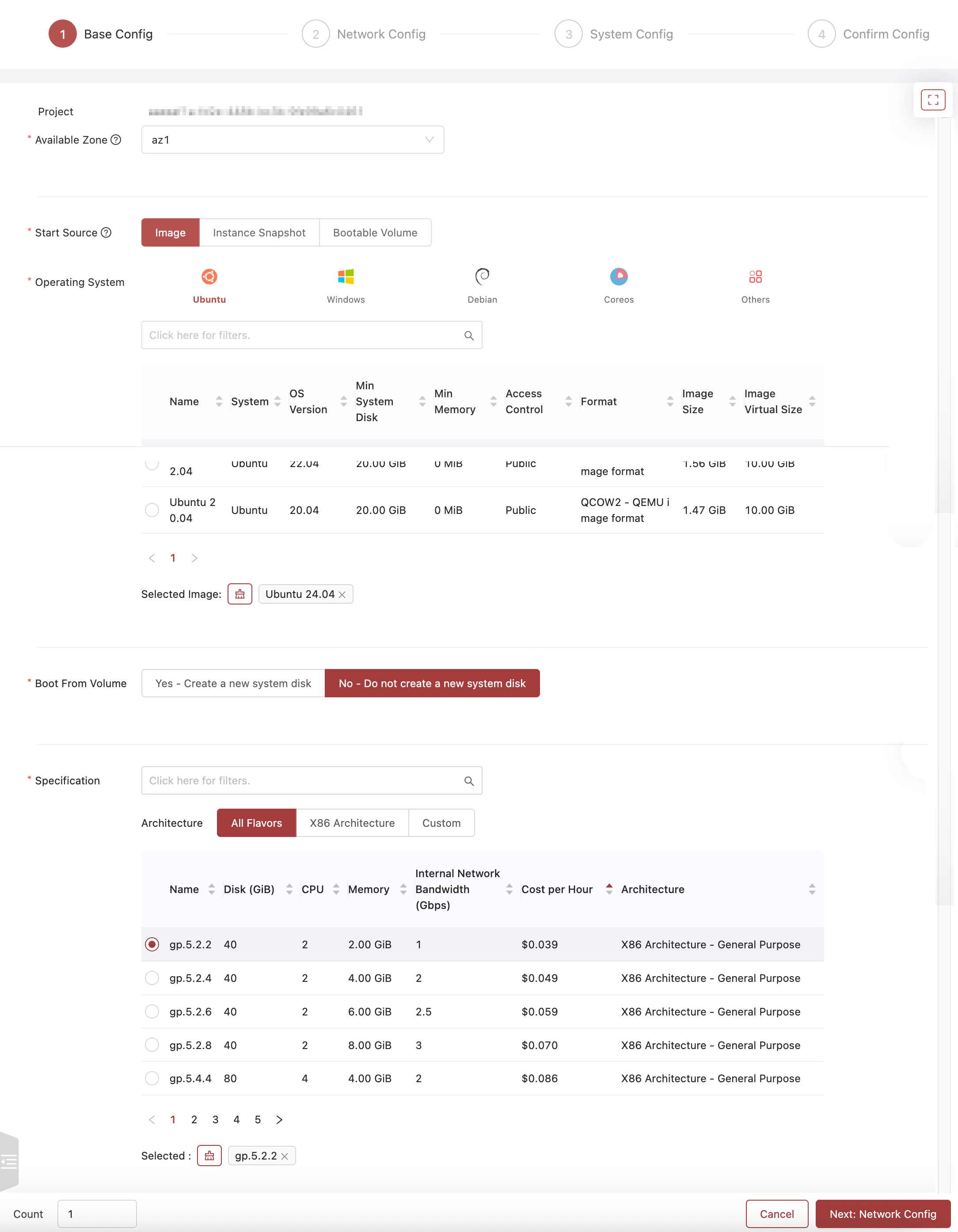Select the Others OS category icon
Viewport: 958px width, 1232px height.
pos(755,277)
